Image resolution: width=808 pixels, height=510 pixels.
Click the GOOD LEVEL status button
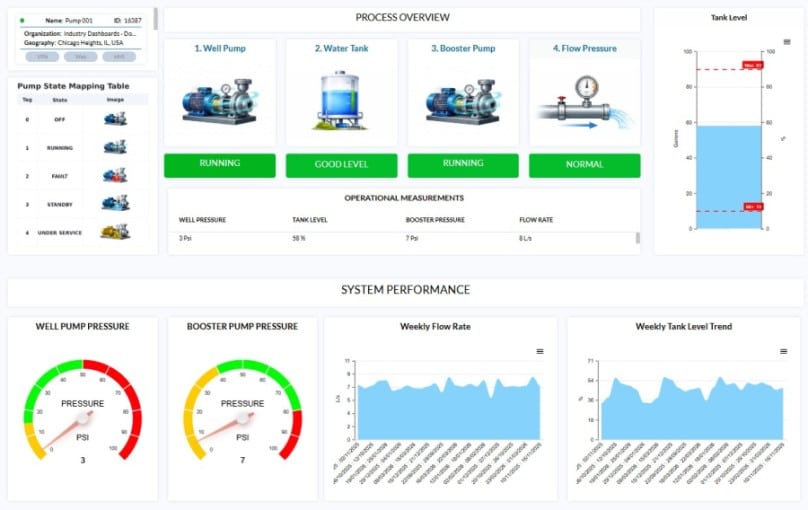[x=341, y=165]
